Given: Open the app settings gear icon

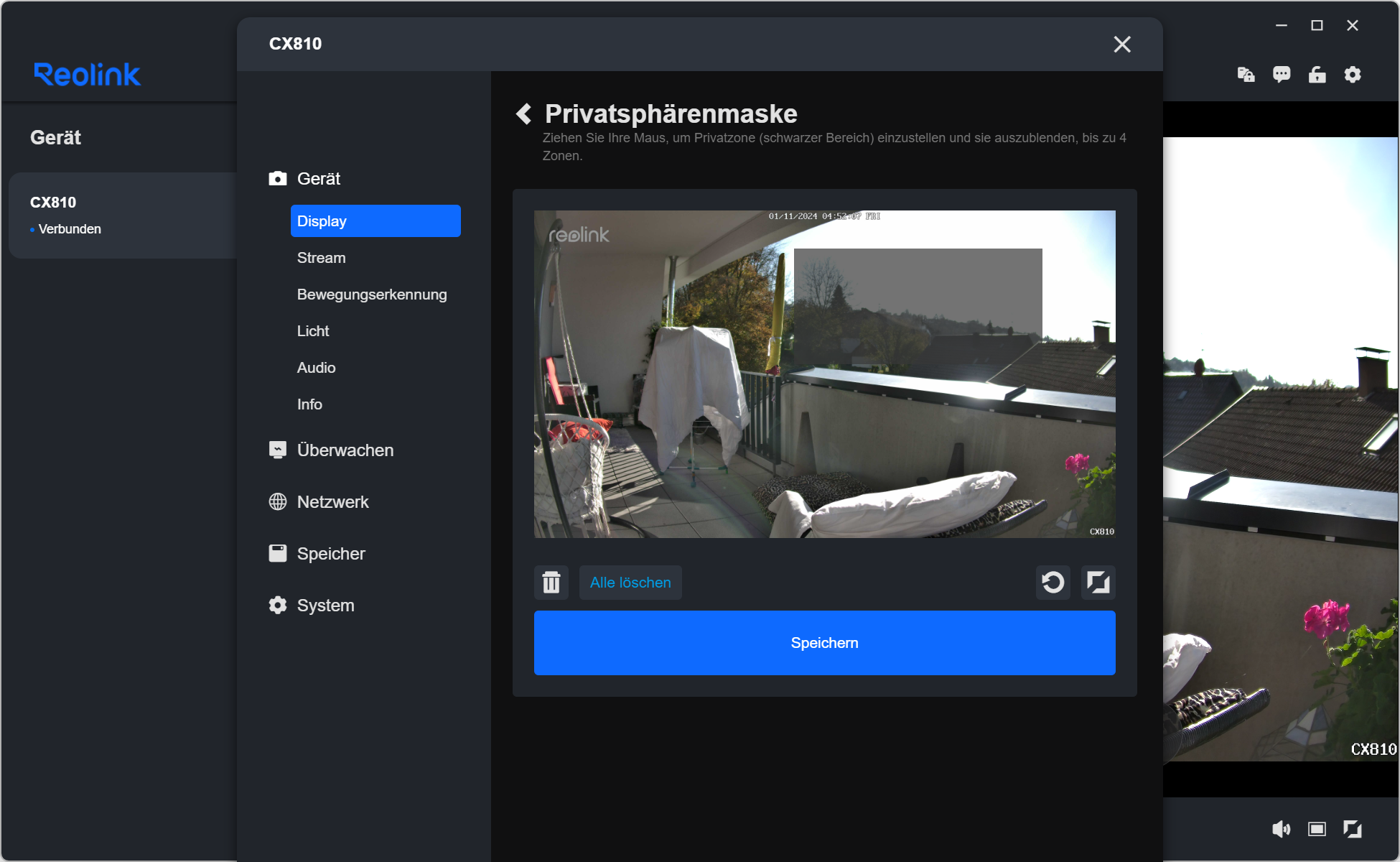Looking at the screenshot, I should click(x=1353, y=75).
